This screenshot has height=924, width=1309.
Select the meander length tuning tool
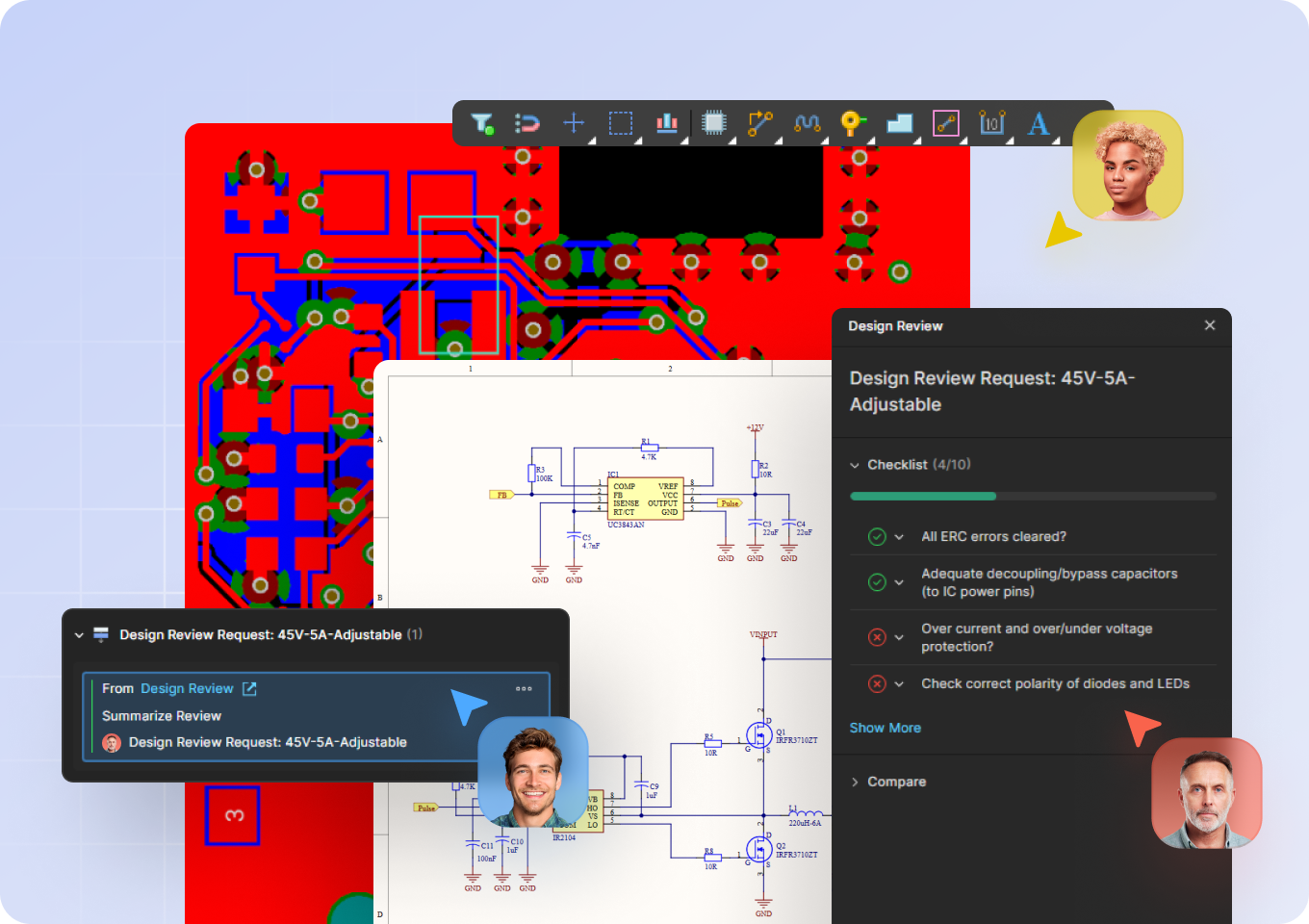pos(807,123)
